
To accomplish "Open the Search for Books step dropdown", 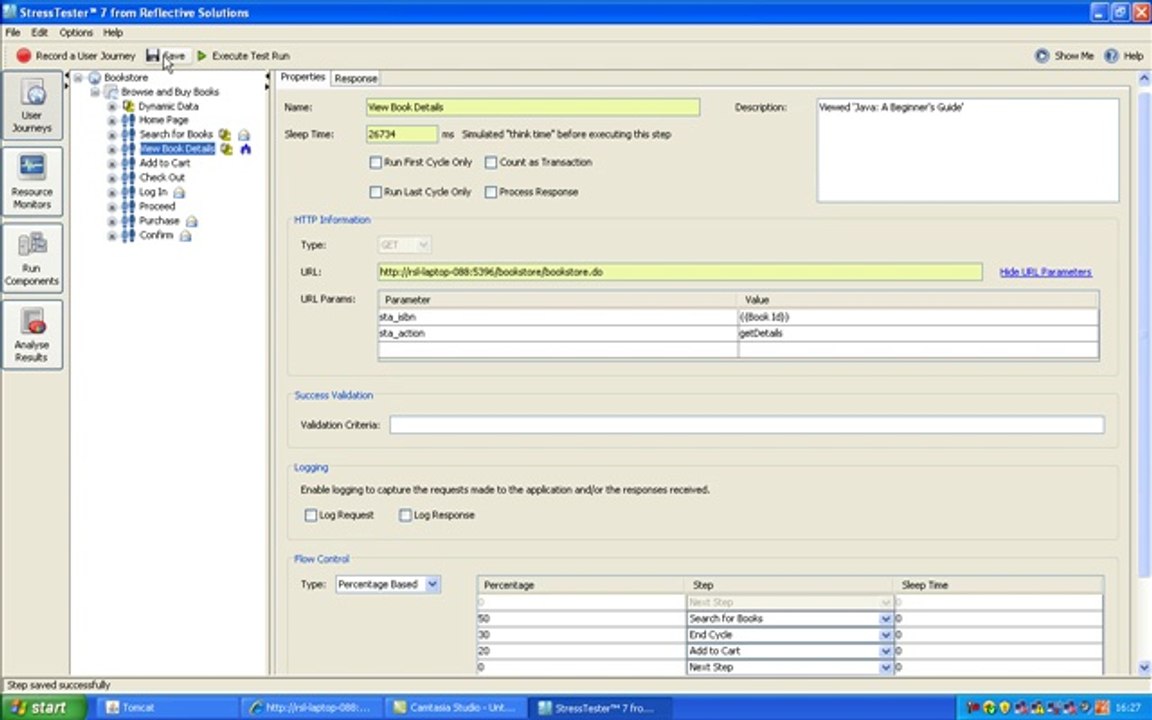I will [885, 619].
